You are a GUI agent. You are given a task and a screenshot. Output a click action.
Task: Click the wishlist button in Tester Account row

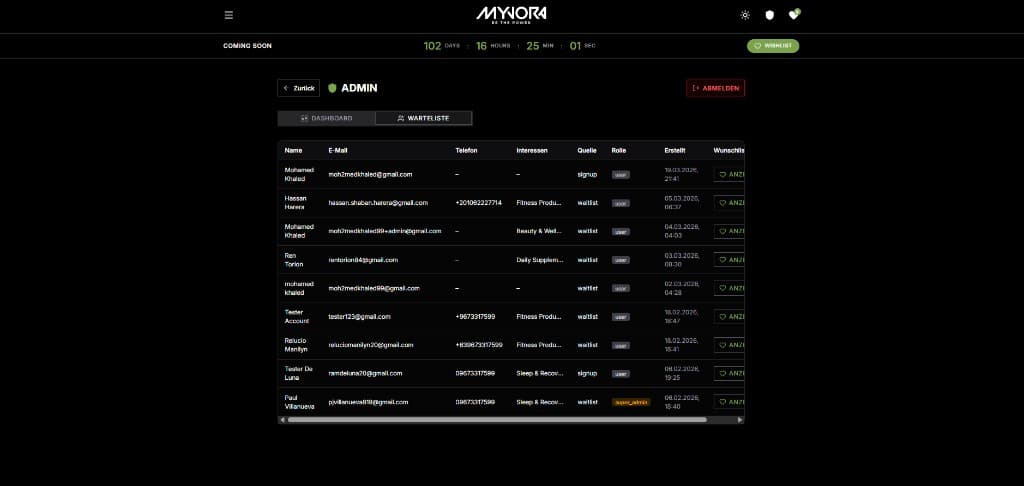click(729, 316)
